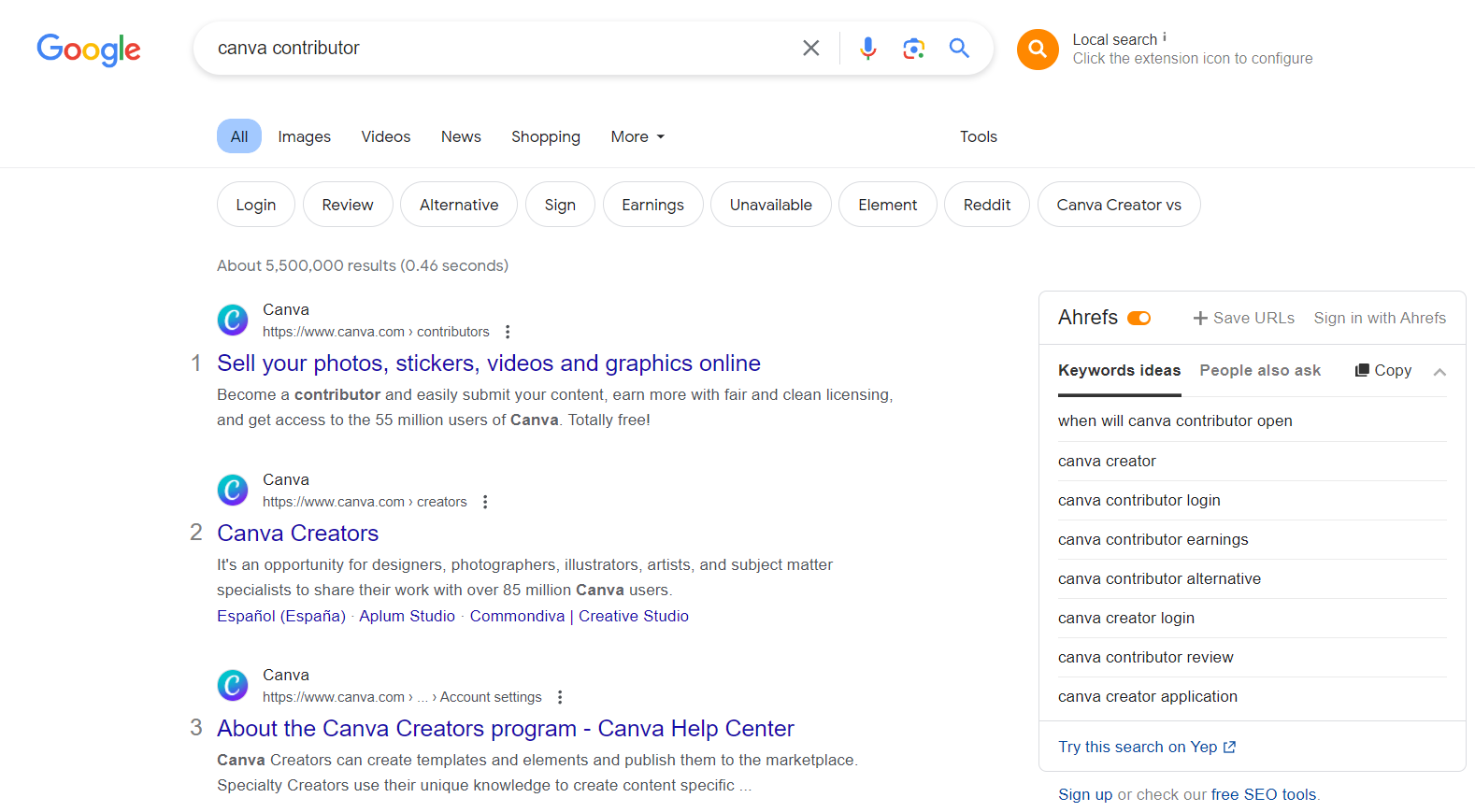Click the Sign filter chip
This screenshot has height=812, width=1475.
560,205
